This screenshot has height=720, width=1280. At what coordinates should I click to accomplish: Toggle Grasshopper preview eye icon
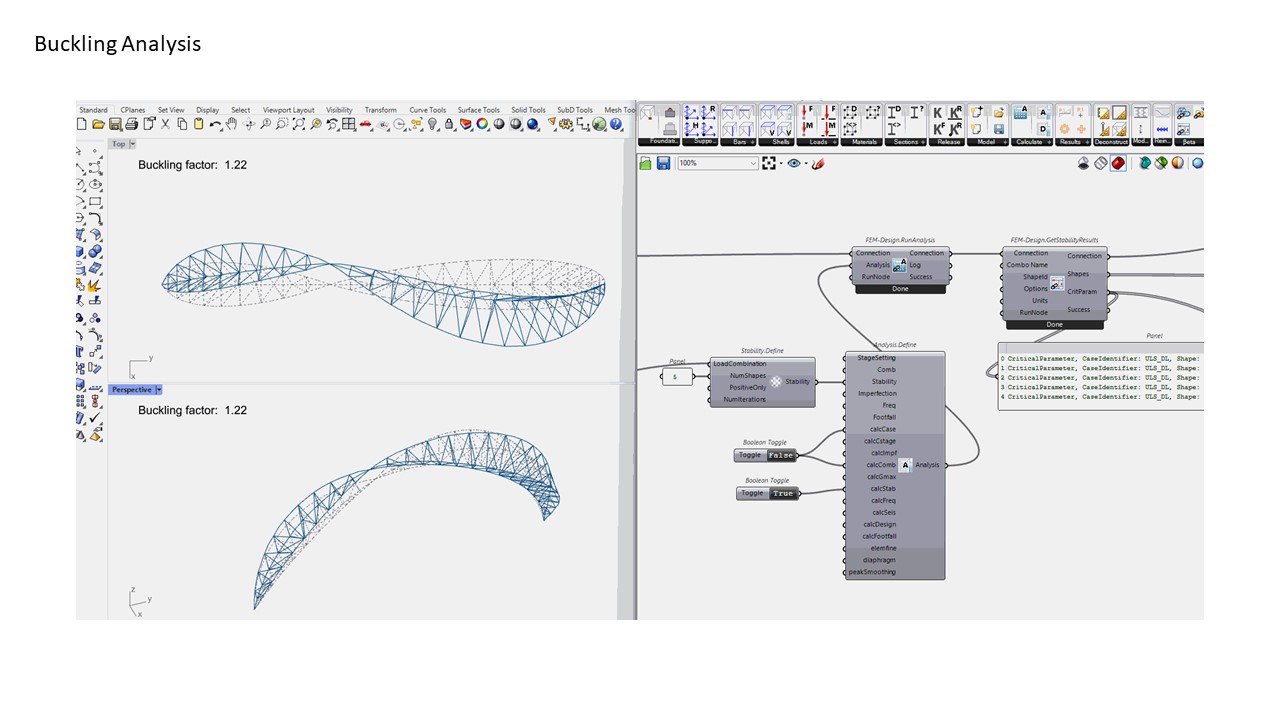click(794, 163)
